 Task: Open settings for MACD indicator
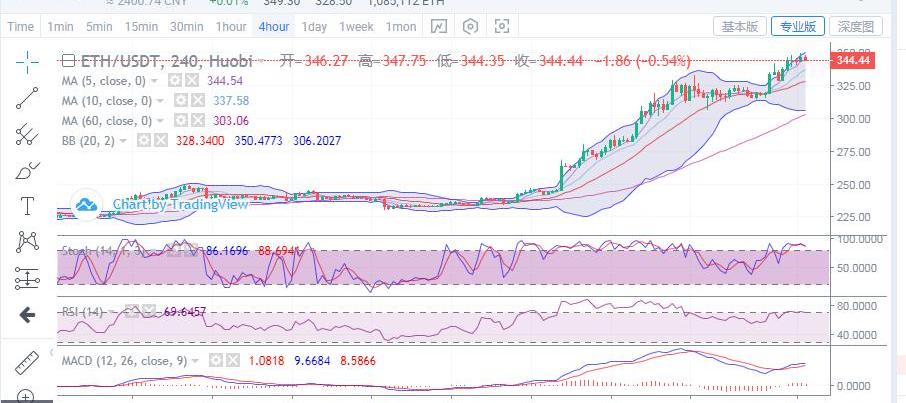pos(216,361)
